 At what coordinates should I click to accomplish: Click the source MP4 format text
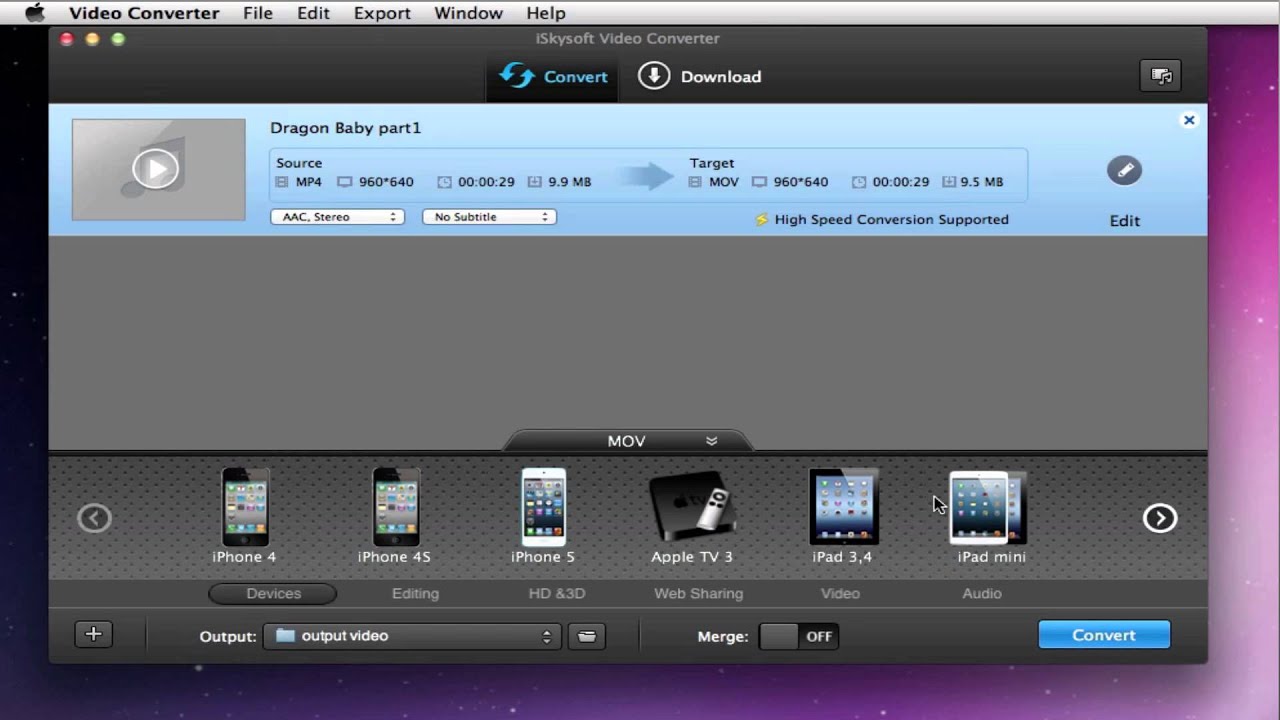(309, 182)
